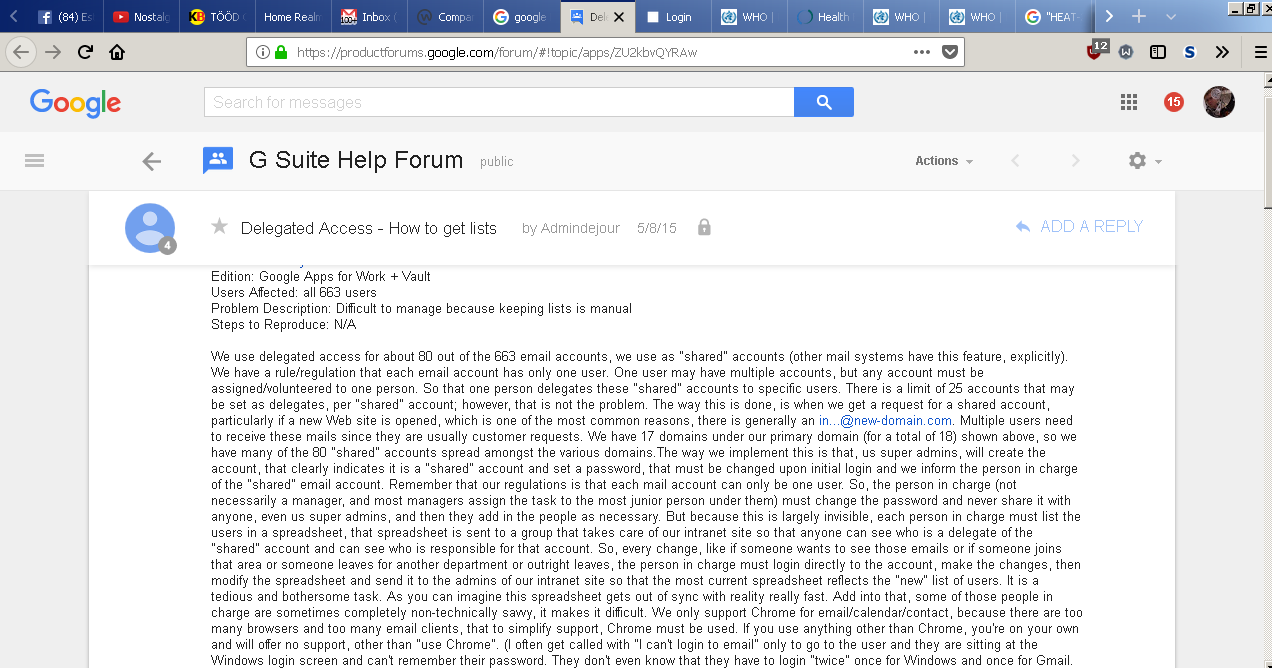Go to next topic chevron

pyautogui.click(x=1076, y=161)
